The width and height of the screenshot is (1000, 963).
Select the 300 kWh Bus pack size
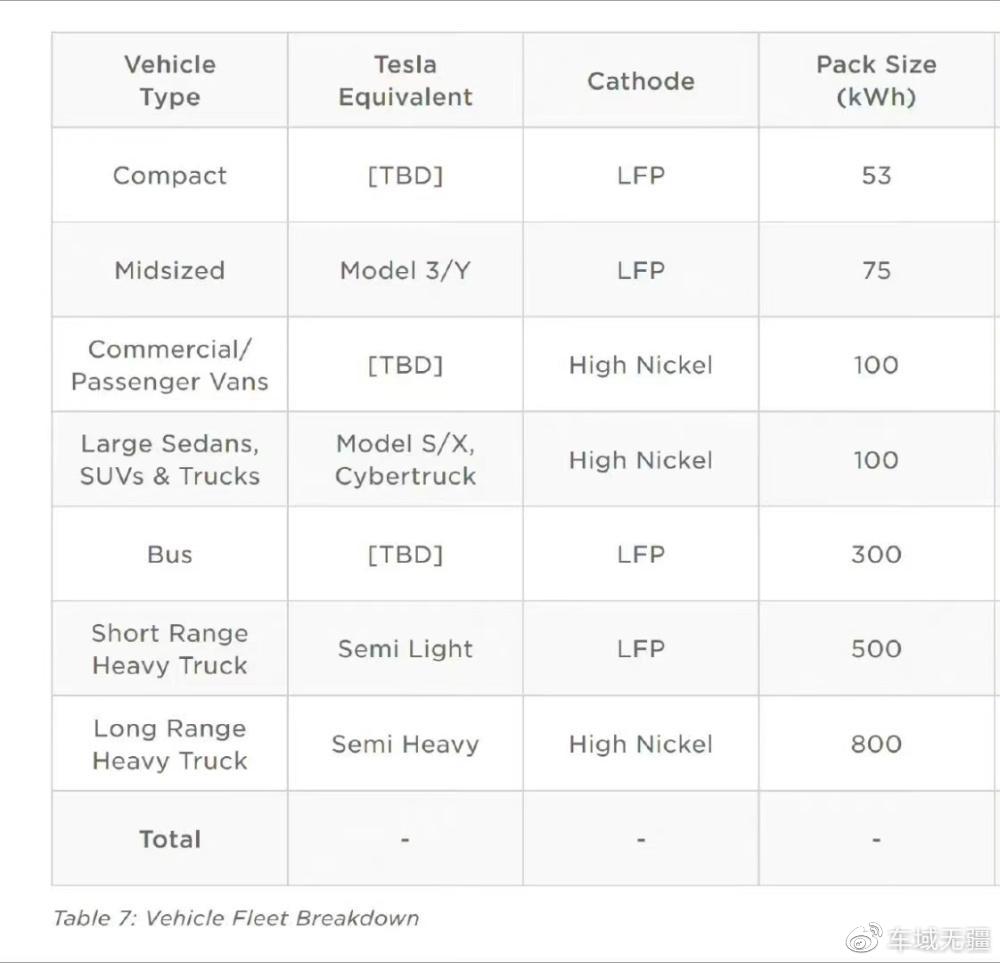pos(876,554)
